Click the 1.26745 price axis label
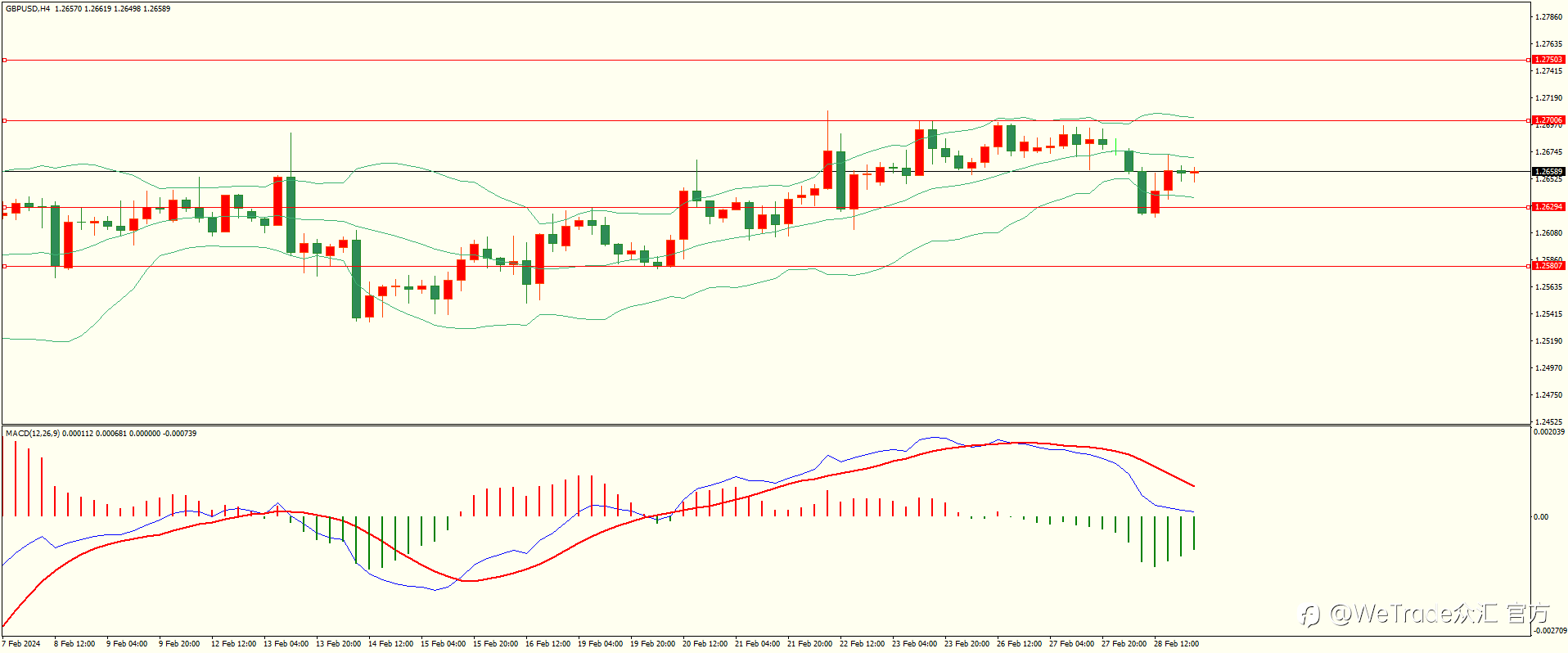1568x653 pixels. [x=1549, y=152]
